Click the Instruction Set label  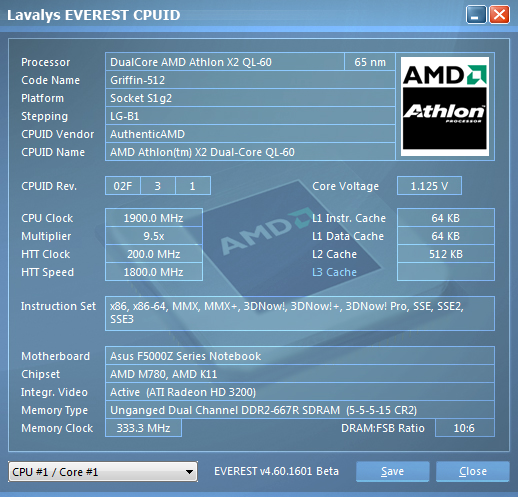click(58, 306)
